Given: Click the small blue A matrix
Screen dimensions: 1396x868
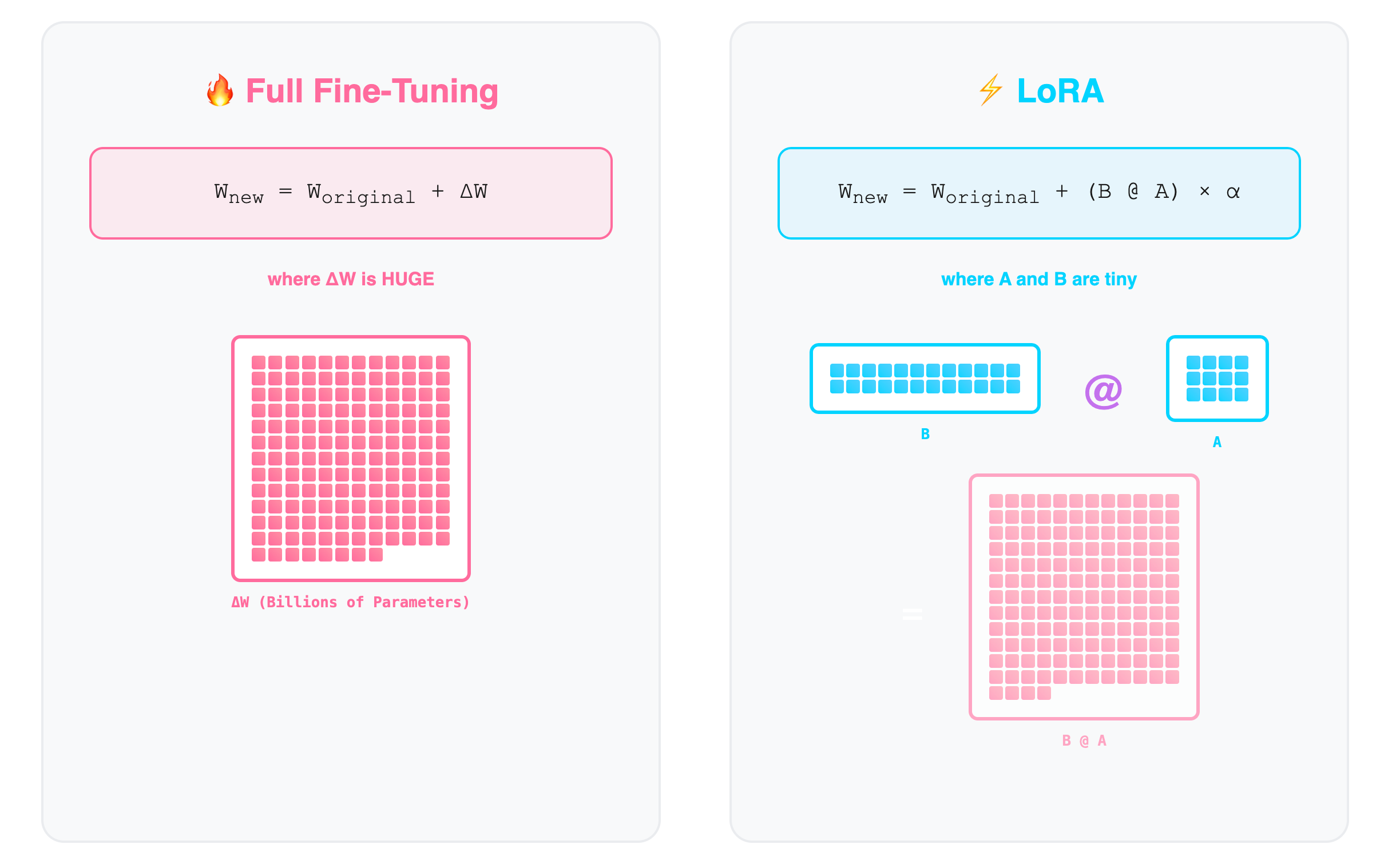Looking at the screenshot, I should coord(1217,379).
